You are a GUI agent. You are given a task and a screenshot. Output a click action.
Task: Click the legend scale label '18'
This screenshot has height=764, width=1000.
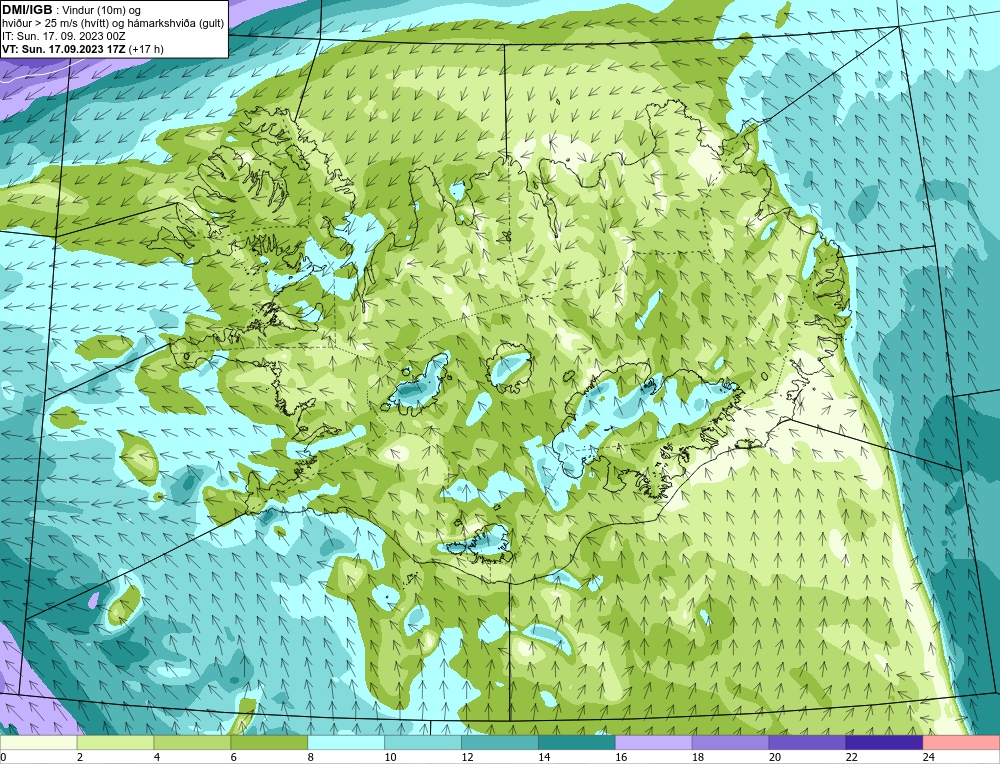tap(698, 757)
